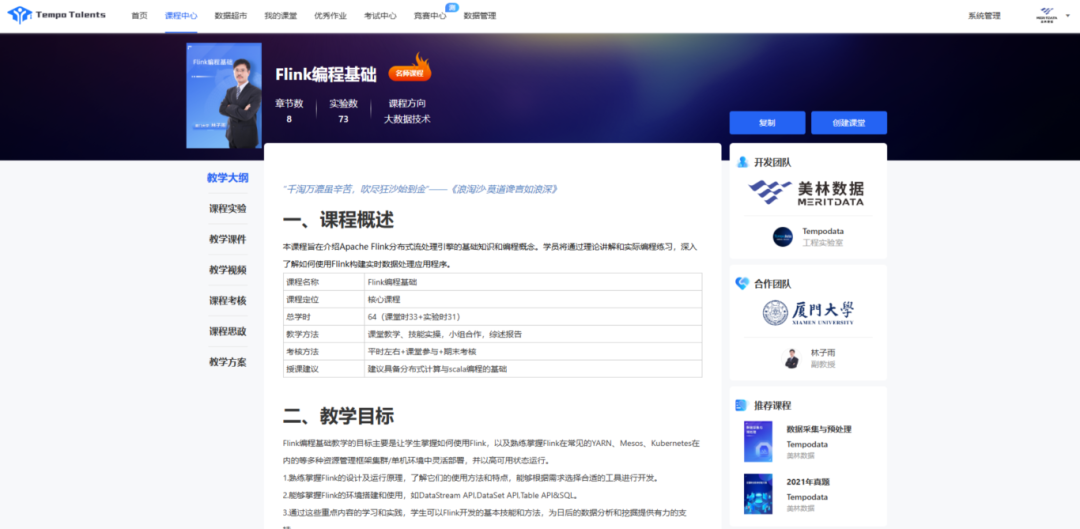Open the 系统管理 menu

[x=983, y=16]
